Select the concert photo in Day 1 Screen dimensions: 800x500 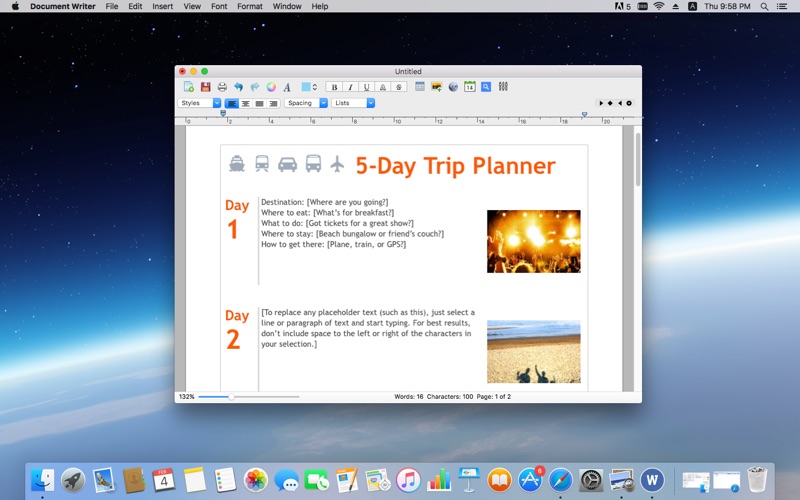(534, 241)
